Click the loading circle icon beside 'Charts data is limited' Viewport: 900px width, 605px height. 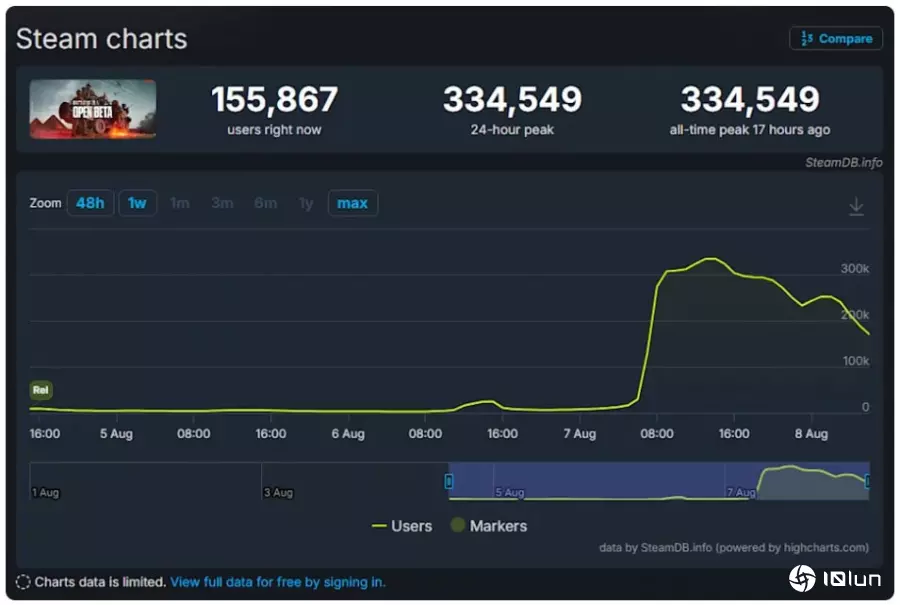[x=23, y=582]
